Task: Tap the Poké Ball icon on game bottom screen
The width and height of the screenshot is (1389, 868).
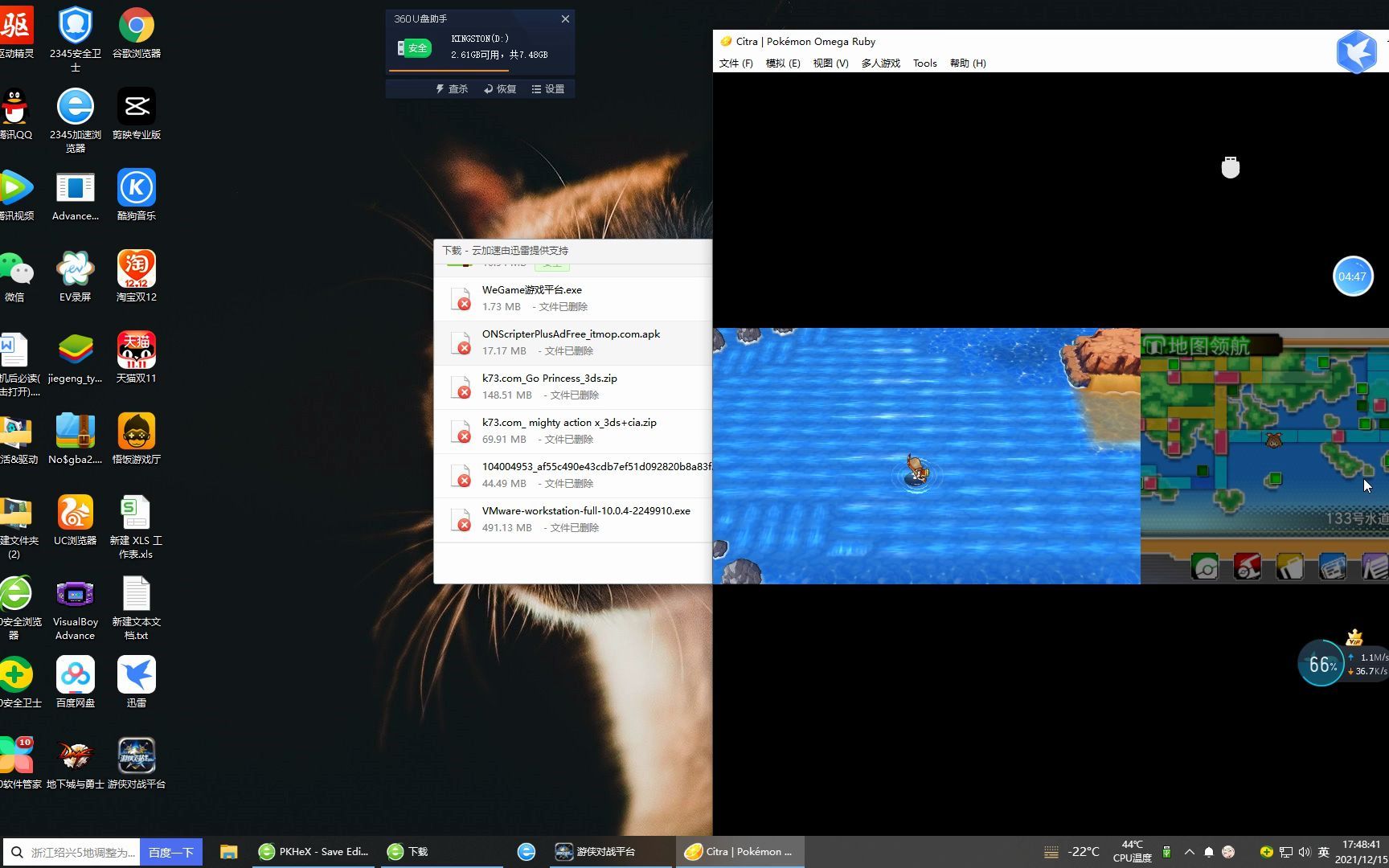Action: [x=1205, y=567]
